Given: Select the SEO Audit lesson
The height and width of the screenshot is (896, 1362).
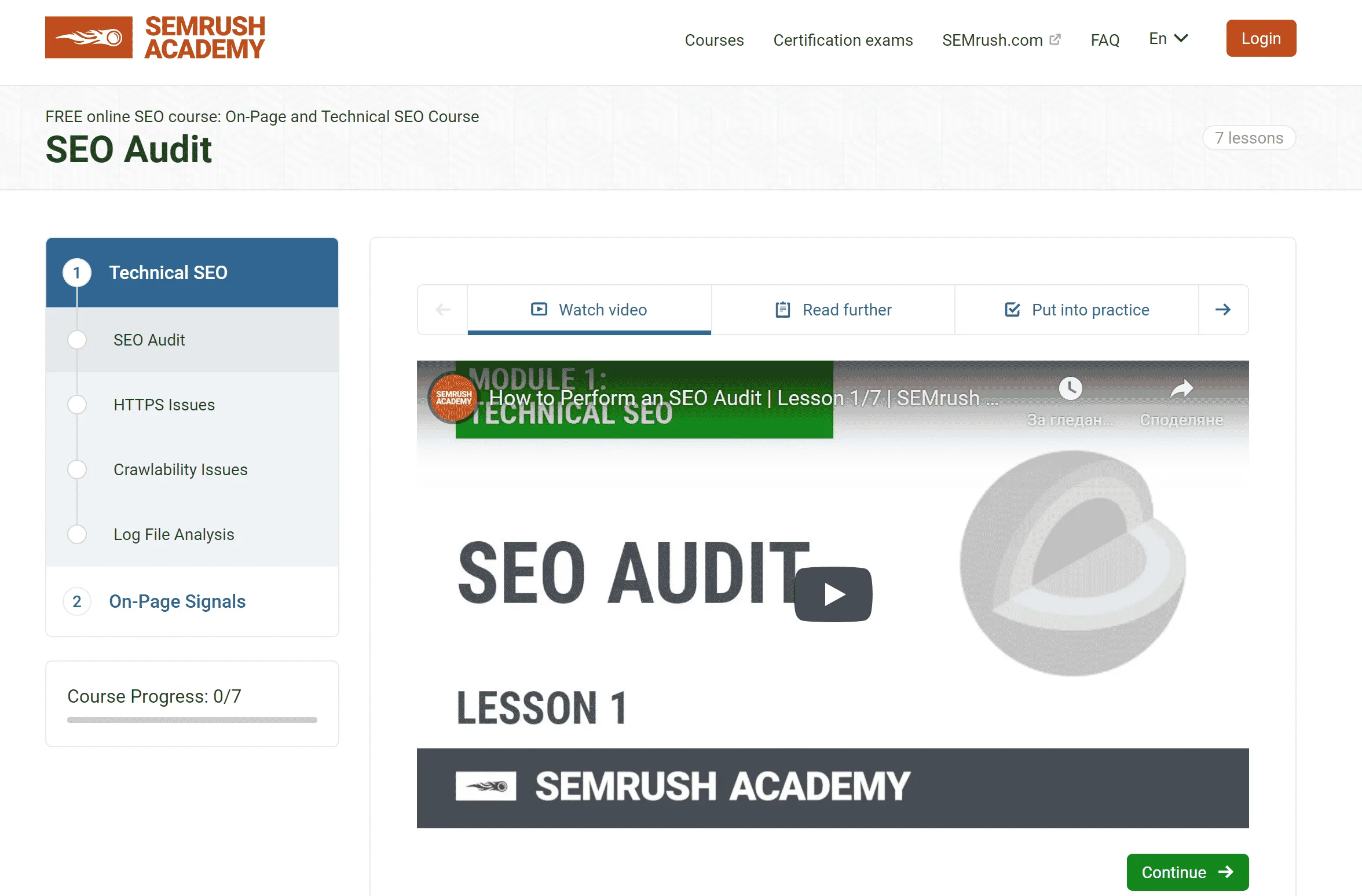Looking at the screenshot, I should [192, 340].
